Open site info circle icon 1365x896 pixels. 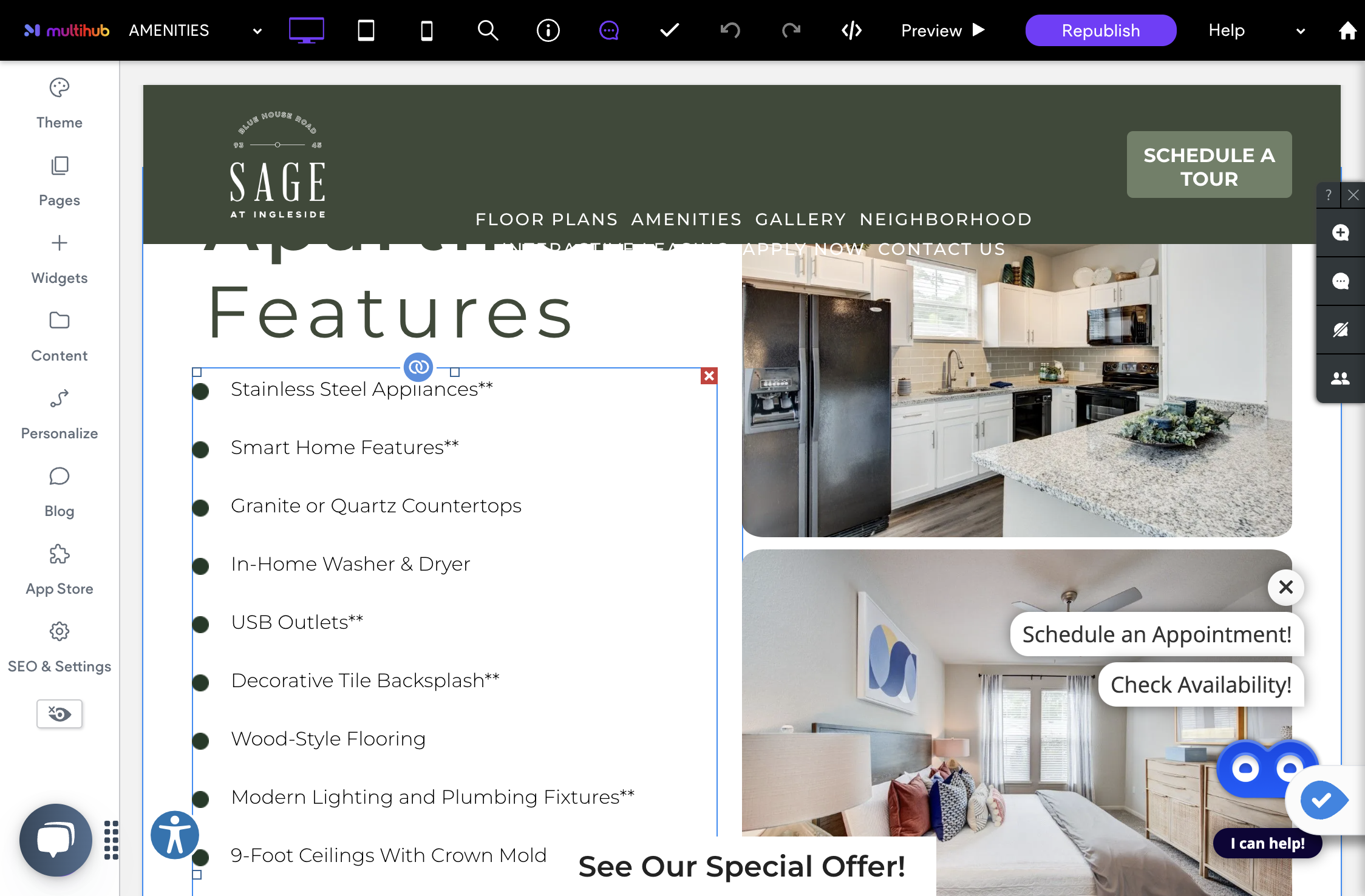click(548, 30)
